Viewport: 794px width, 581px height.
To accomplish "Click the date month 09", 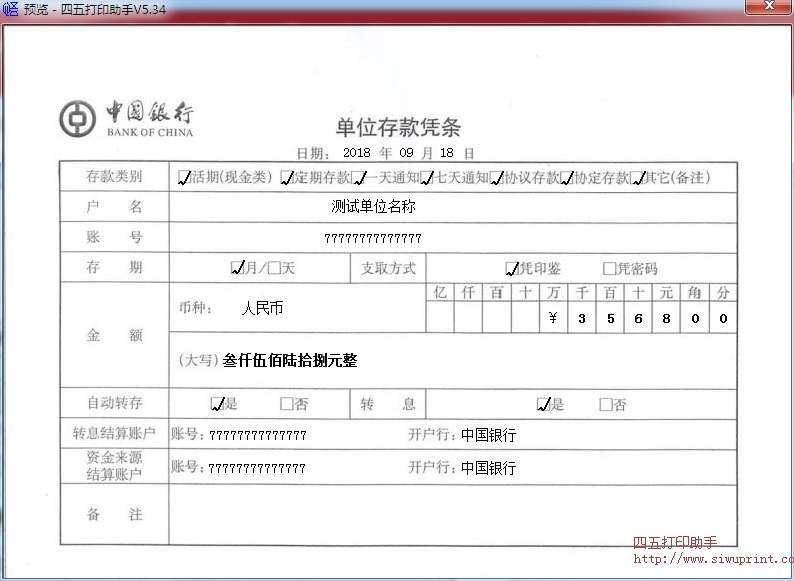I will 406,152.
